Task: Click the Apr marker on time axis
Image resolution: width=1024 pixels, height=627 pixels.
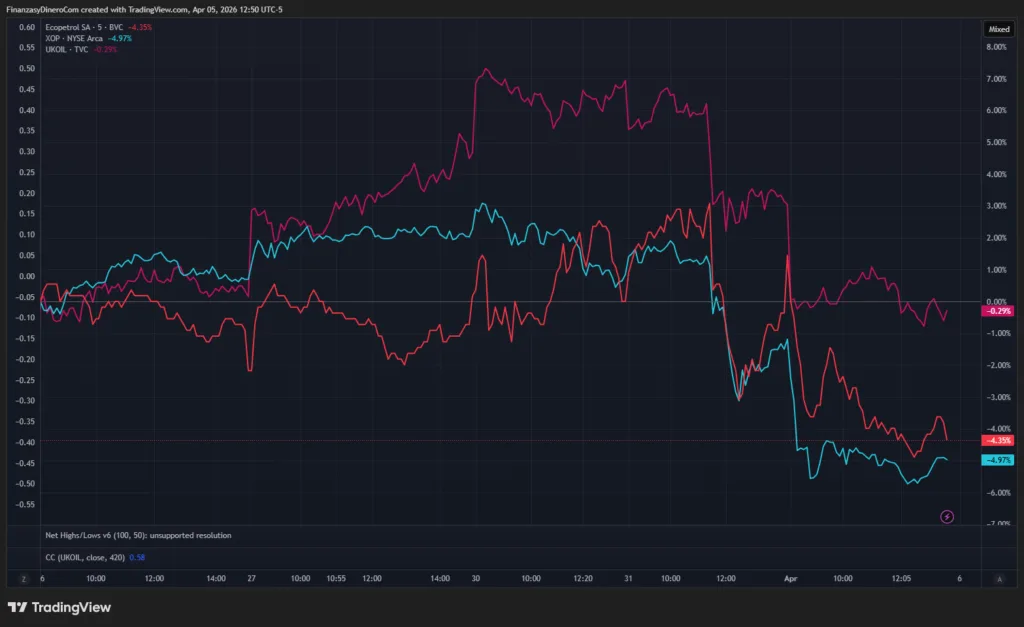Action: [x=791, y=578]
